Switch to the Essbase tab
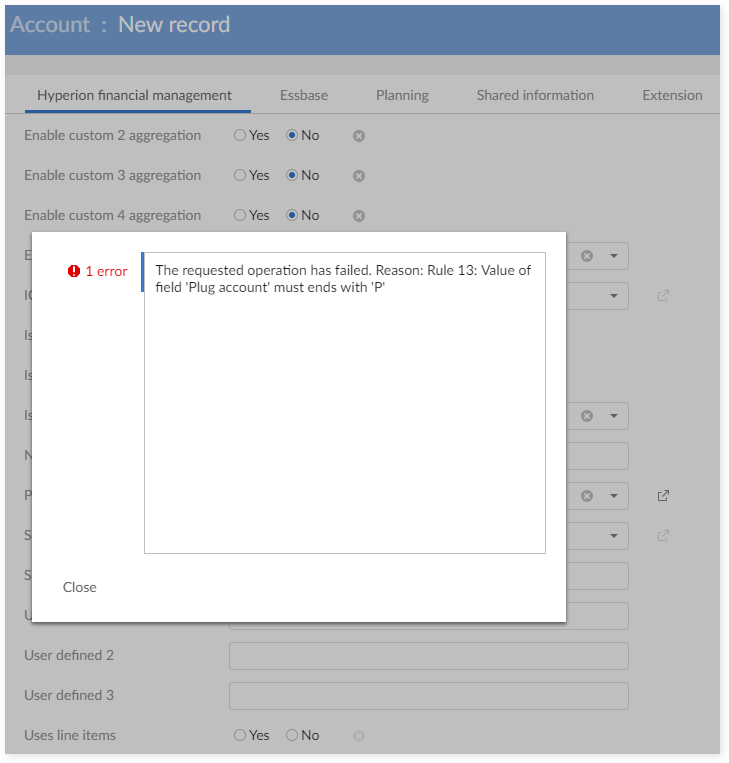 [x=304, y=96]
